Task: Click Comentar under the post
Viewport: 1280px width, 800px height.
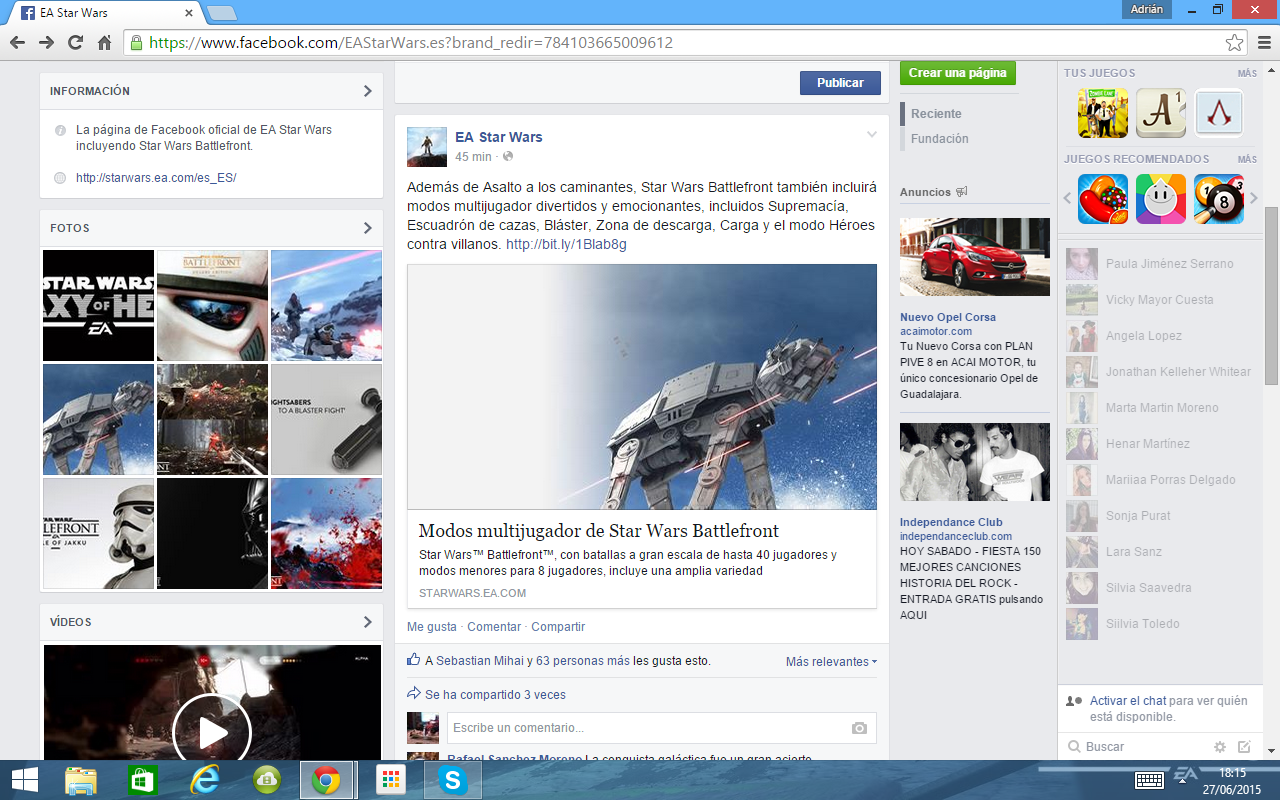Action: click(x=494, y=627)
